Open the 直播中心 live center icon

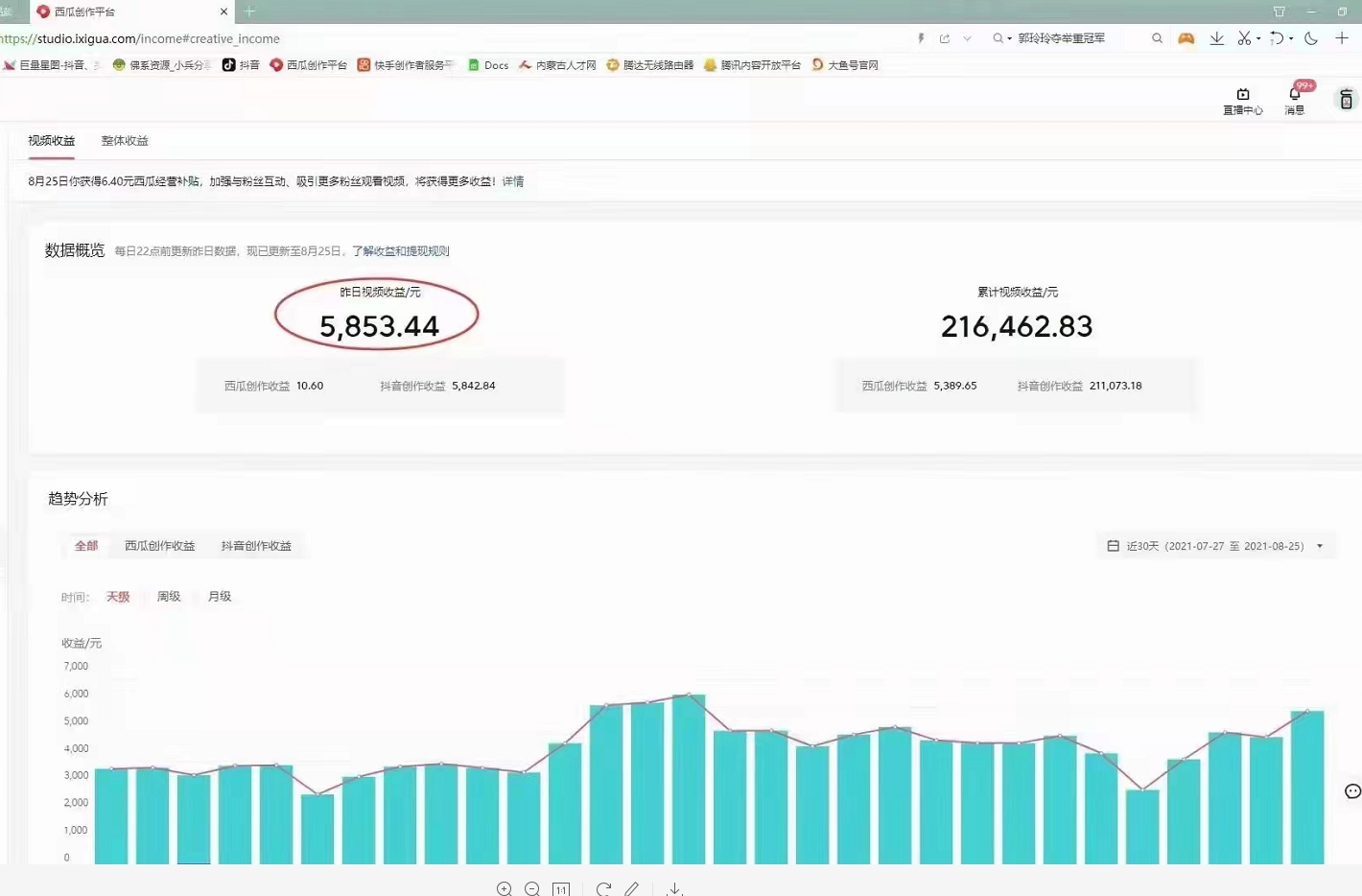1242,100
